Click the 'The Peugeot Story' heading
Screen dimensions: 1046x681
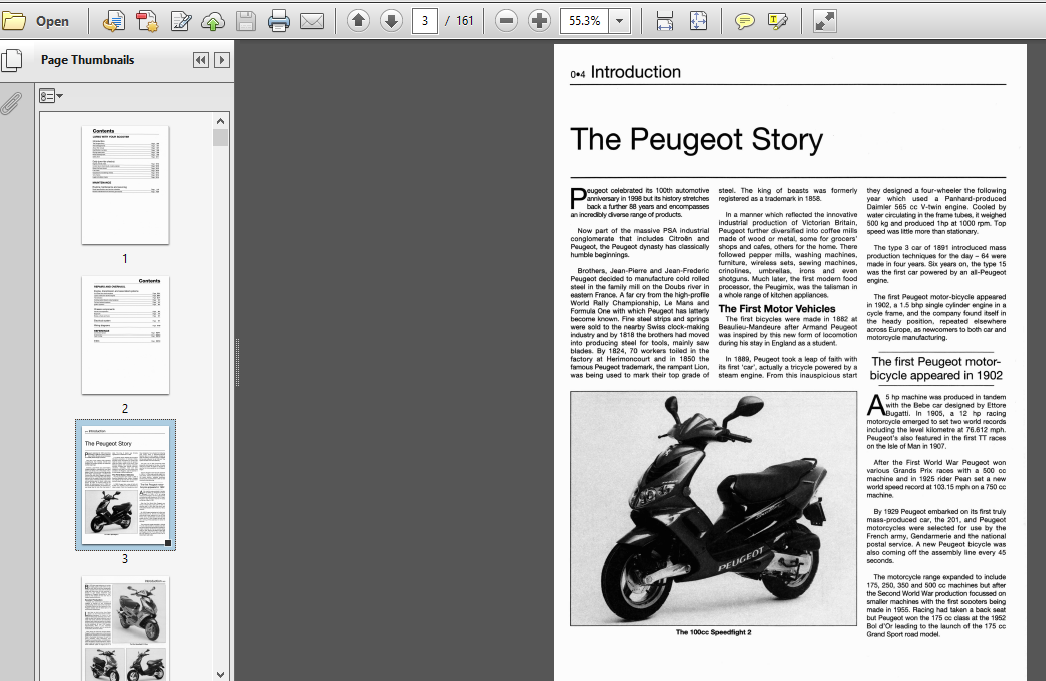click(x=696, y=139)
